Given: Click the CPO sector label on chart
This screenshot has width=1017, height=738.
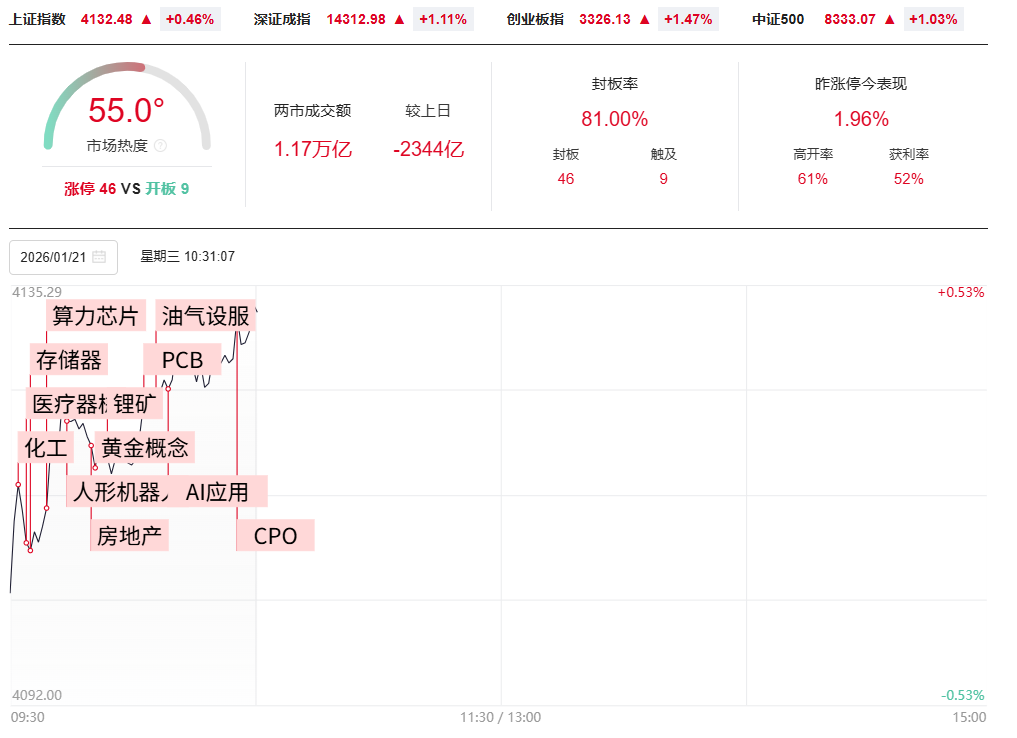Looking at the screenshot, I should tap(275, 536).
